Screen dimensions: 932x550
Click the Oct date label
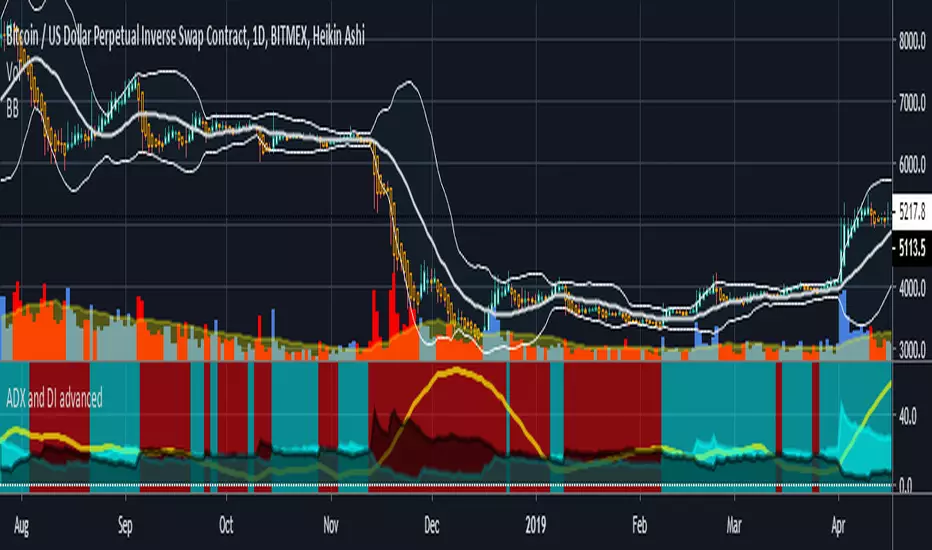coord(226,526)
